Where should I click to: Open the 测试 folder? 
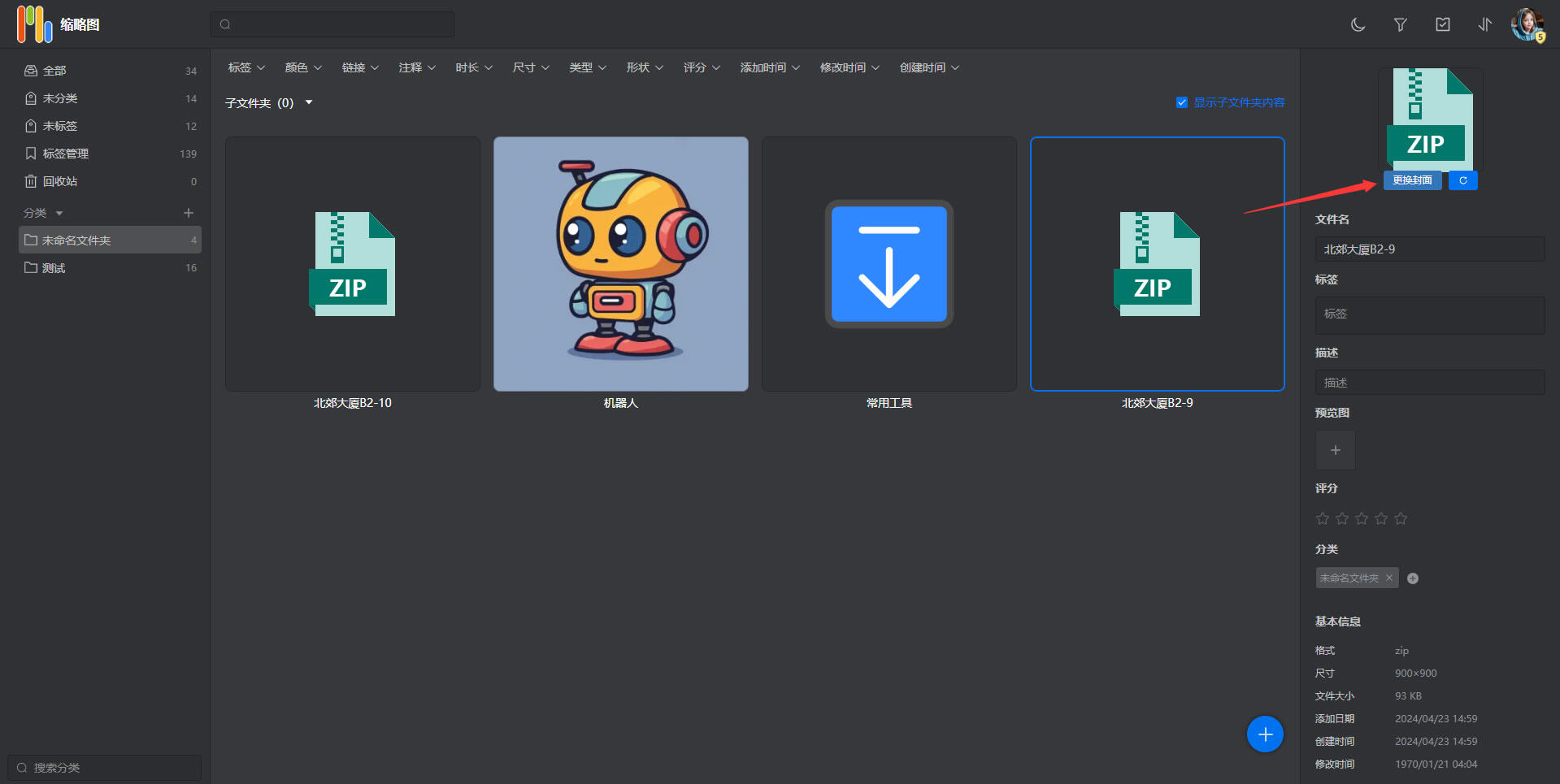[x=54, y=268]
